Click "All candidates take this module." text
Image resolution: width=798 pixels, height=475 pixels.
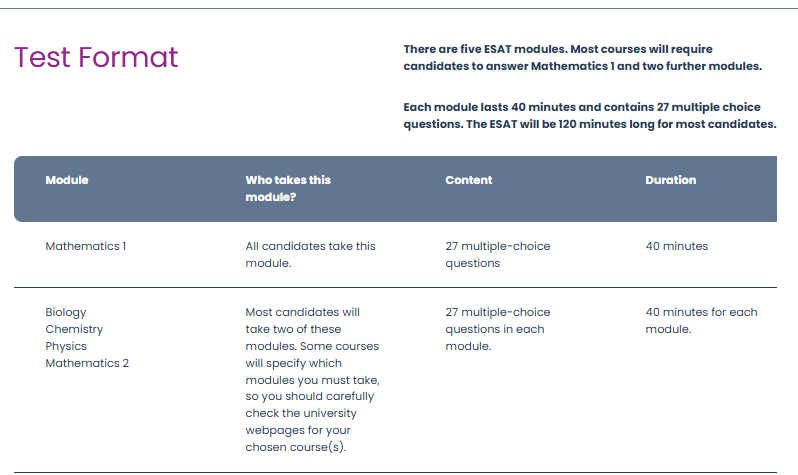click(310, 254)
